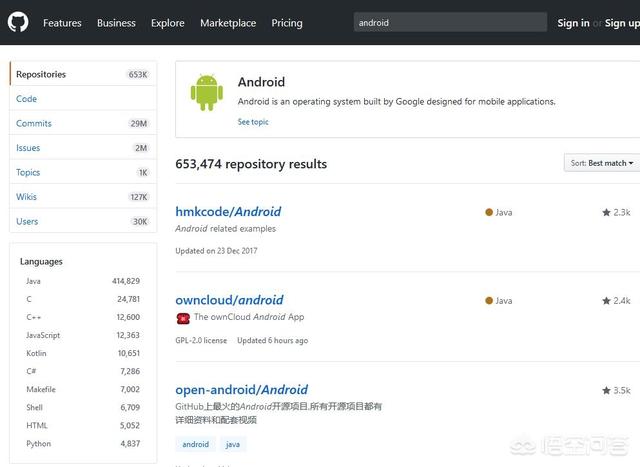Select the java topic tag
The width and height of the screenshot is (640, 467).
232,444
